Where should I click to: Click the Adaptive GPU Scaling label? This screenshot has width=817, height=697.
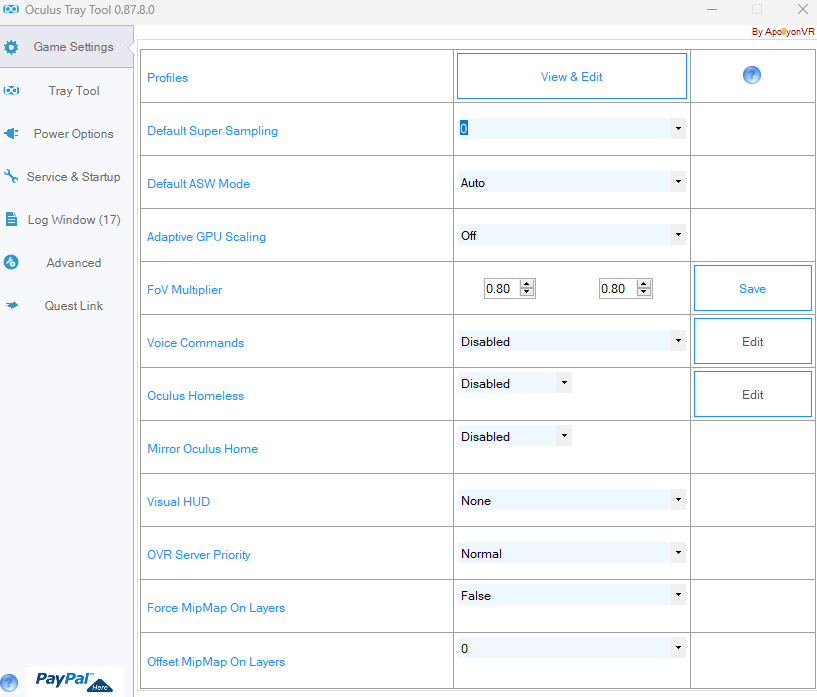tap(206, 237)
